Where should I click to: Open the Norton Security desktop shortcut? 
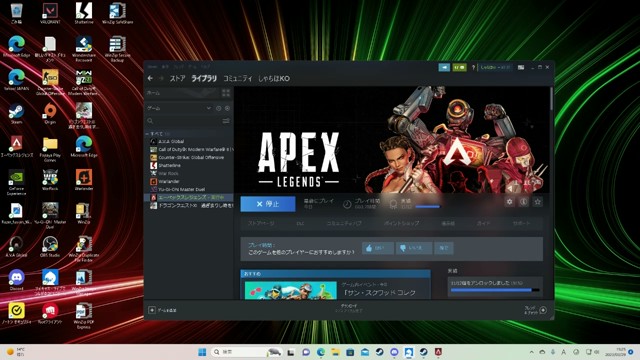tap(16, 313)
